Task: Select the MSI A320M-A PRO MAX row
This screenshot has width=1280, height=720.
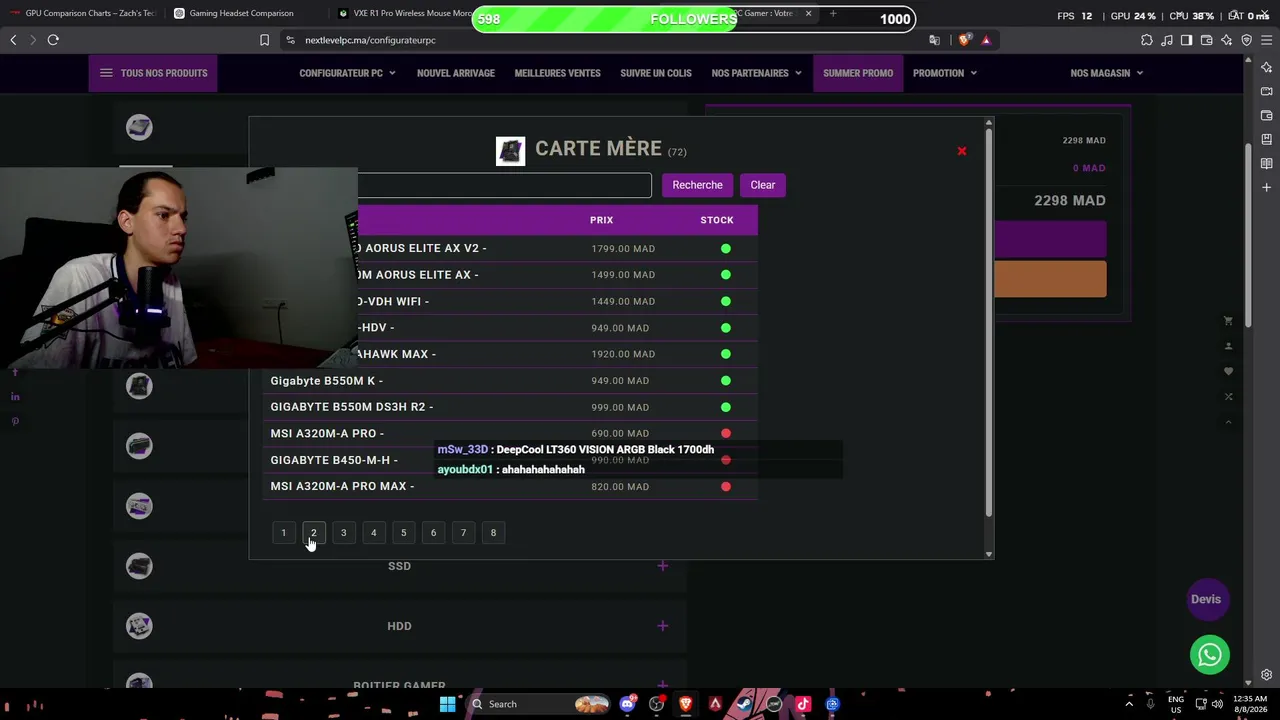Action: pyautogui.click(x=510, y=486)
